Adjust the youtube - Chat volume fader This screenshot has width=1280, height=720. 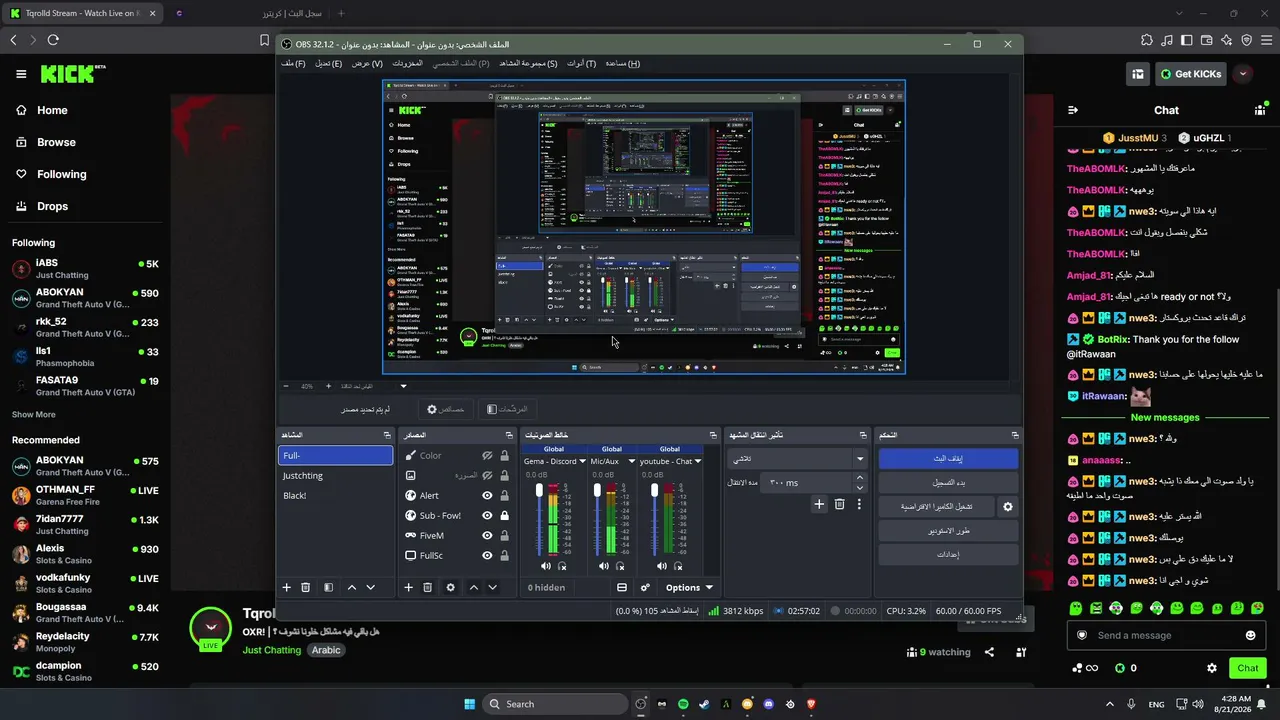[655, 492]
